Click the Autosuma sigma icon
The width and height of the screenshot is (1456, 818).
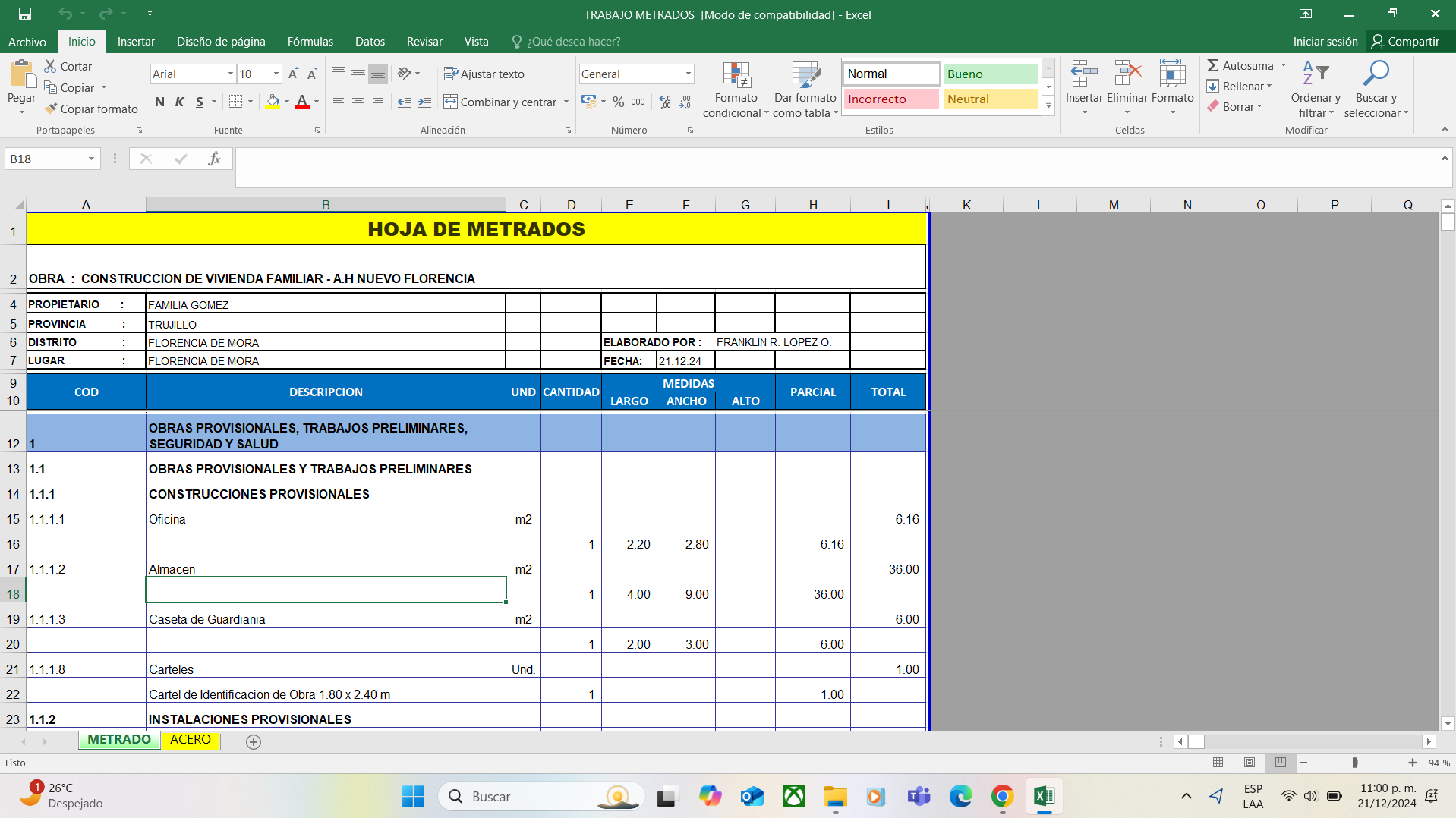pyautogui.click(x=1213, y=66)
